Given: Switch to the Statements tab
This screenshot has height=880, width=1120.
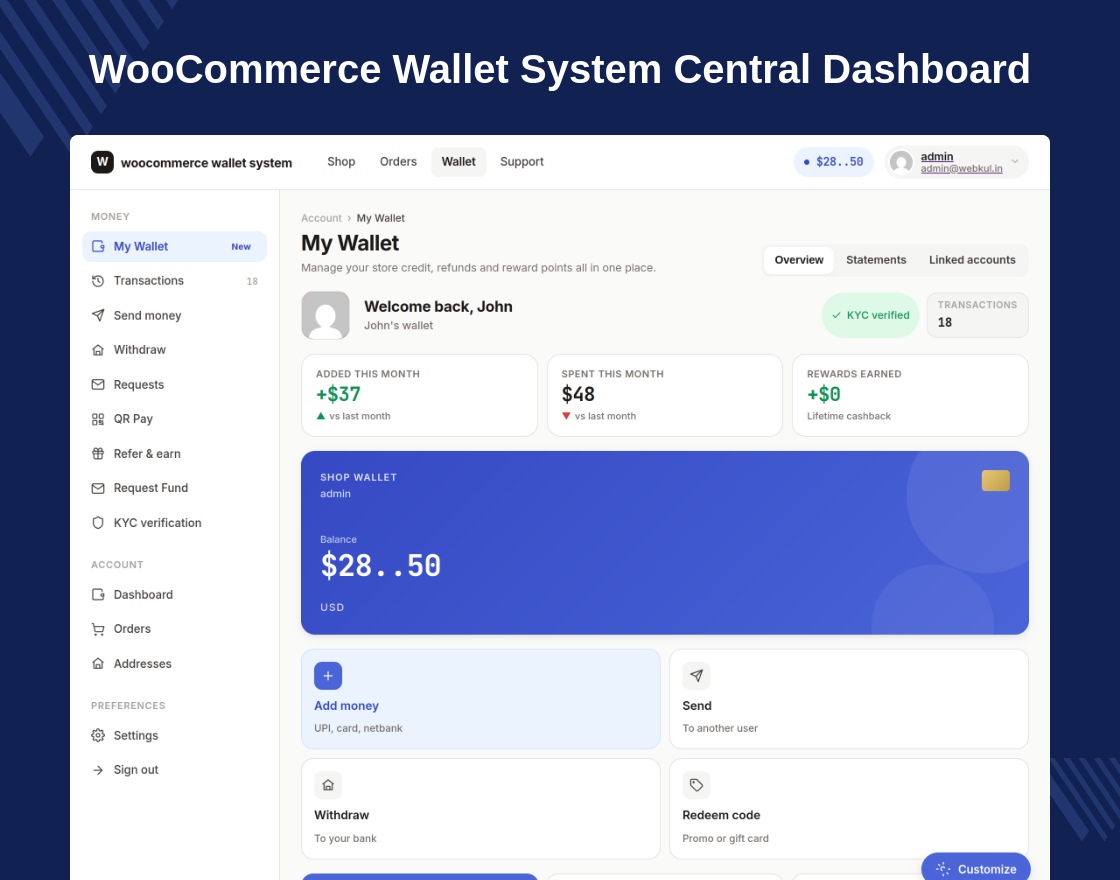Looking at the screenshot, I should coord(876,260).
